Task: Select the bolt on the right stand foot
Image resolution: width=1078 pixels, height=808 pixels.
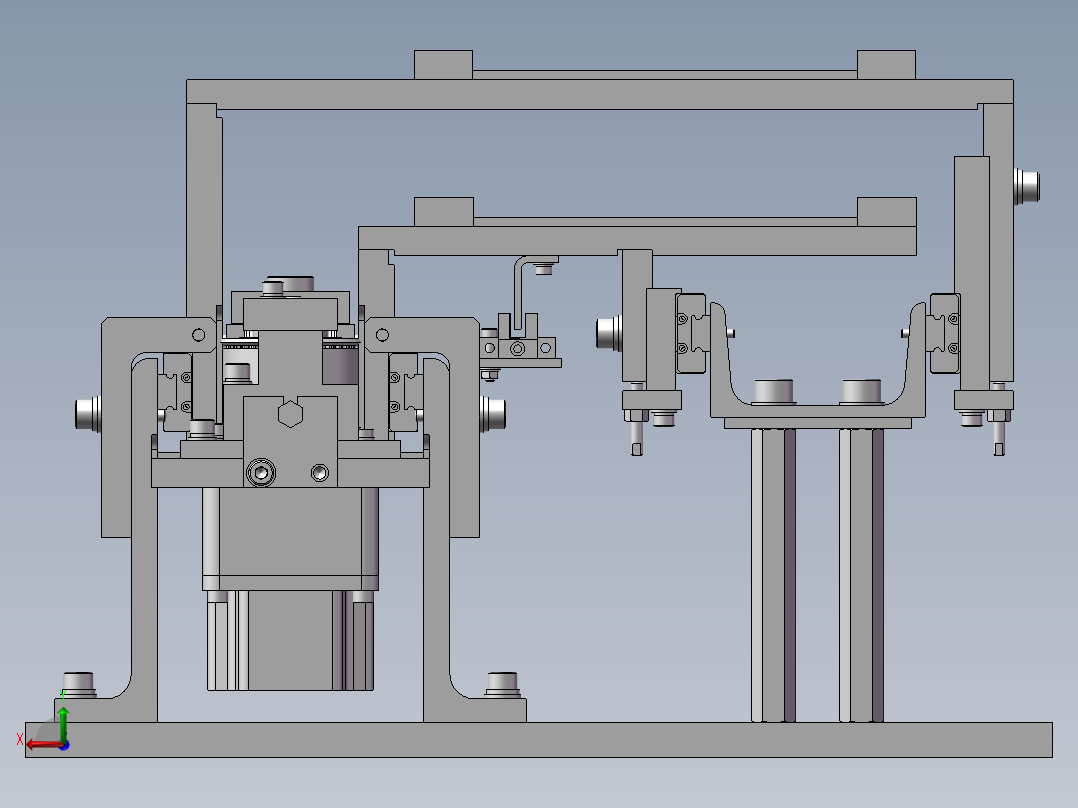Action: 503,684
